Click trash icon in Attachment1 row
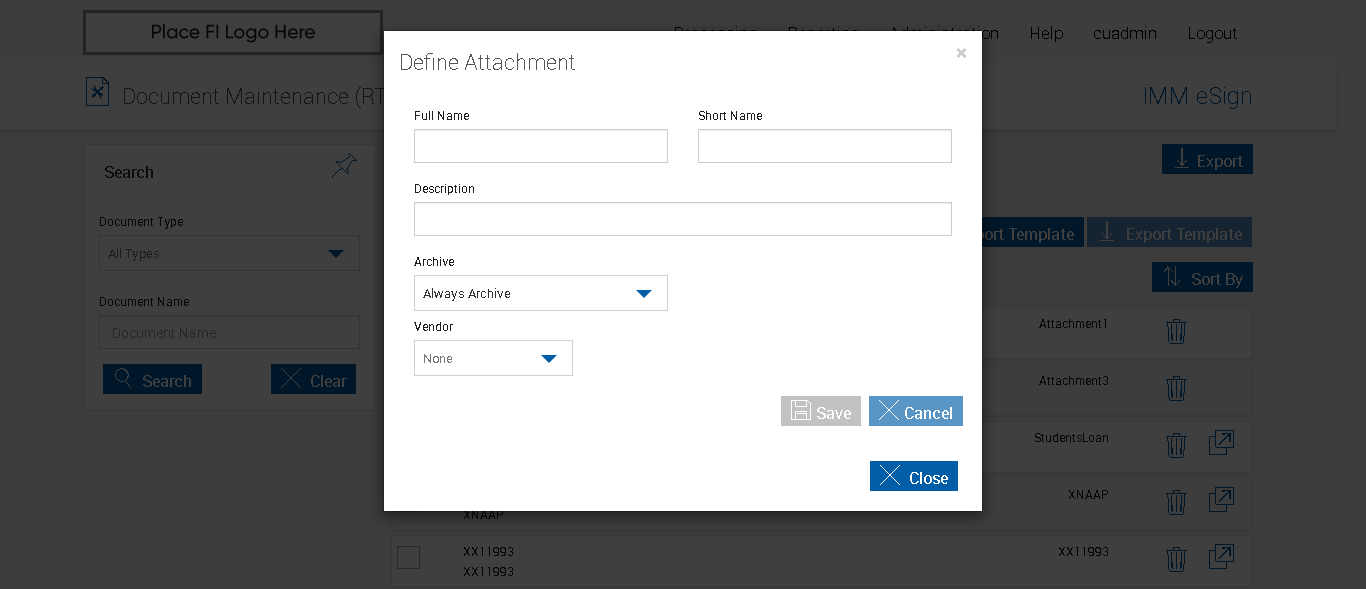The height and width of the screenshot is (589, 1366). tap(1176, 331)
